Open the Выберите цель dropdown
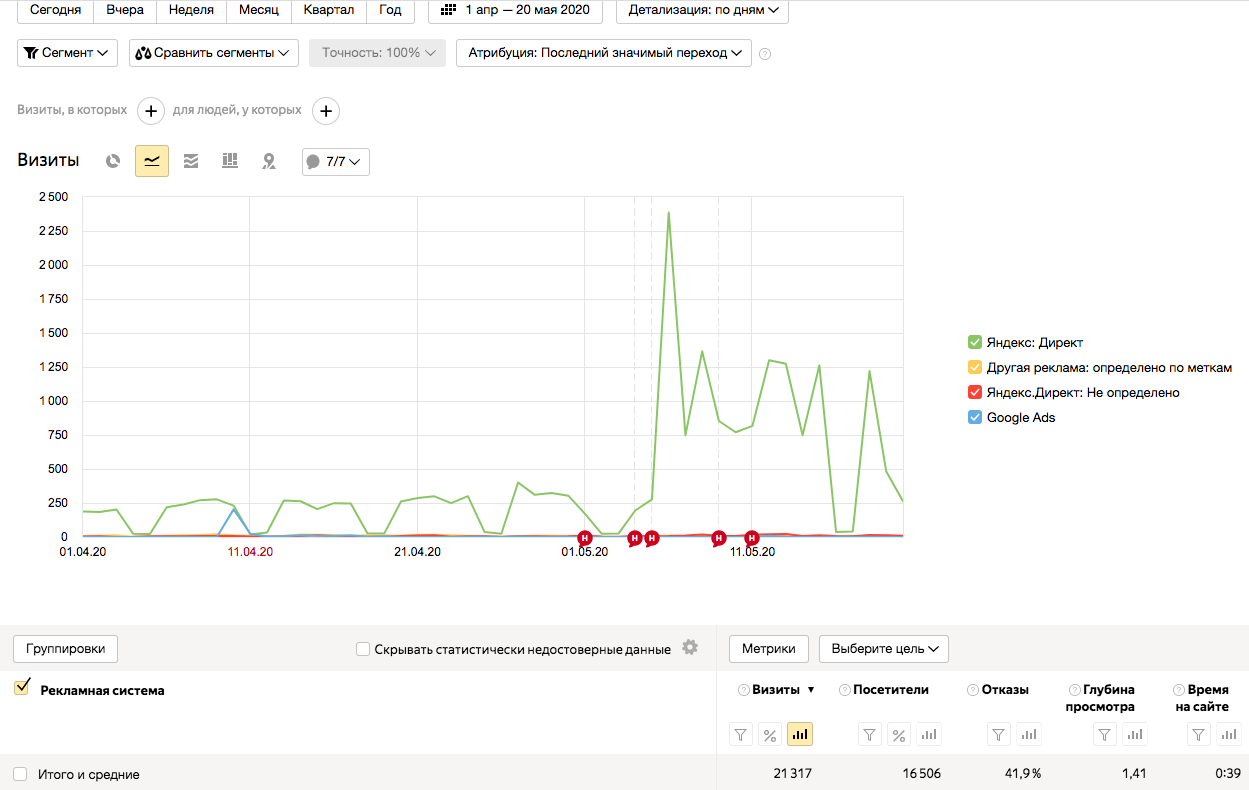The width and height of the screenshot is (1249, 790). coord(883,649)
